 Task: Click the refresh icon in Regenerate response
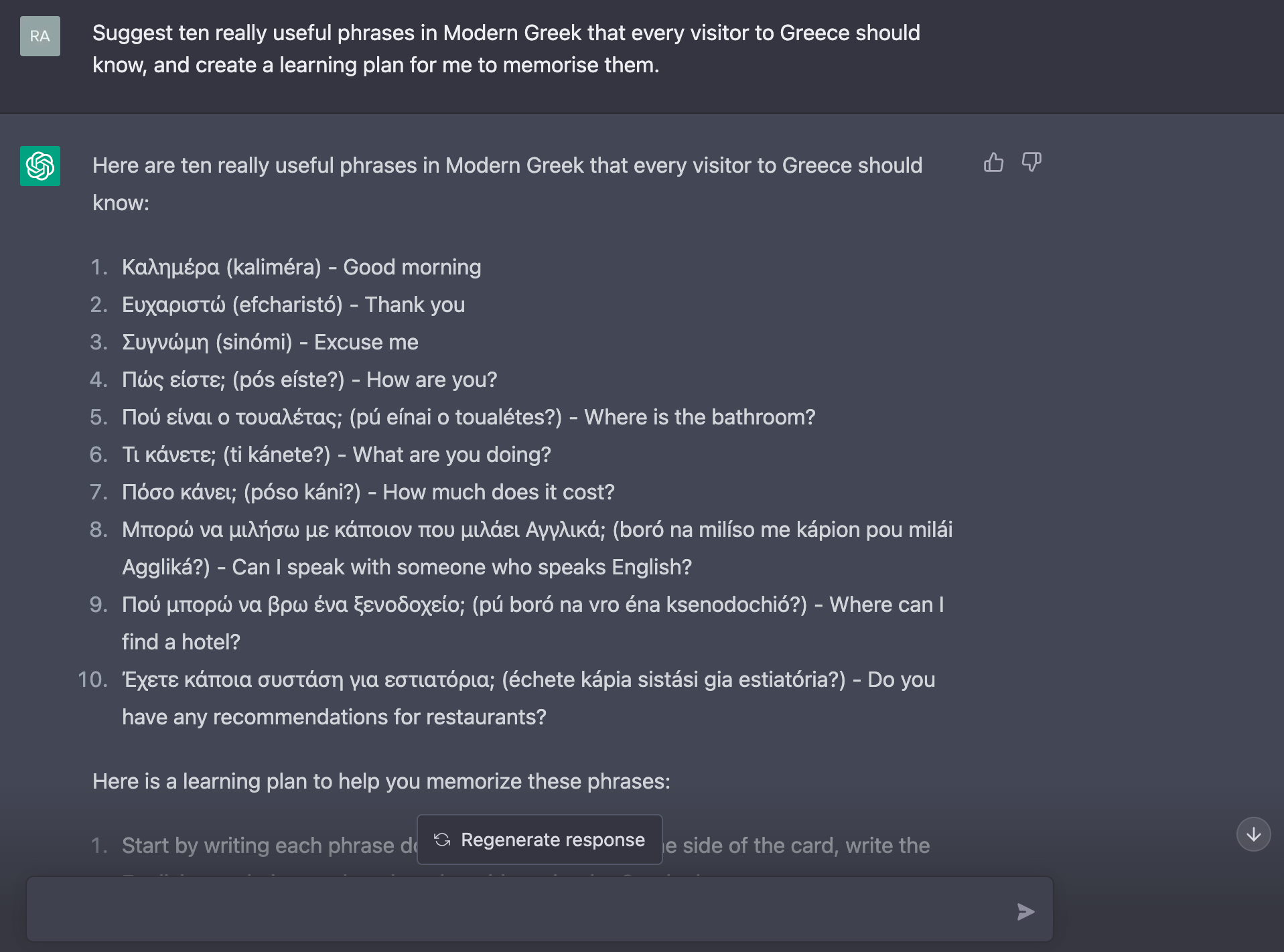[x=442, y=840]
